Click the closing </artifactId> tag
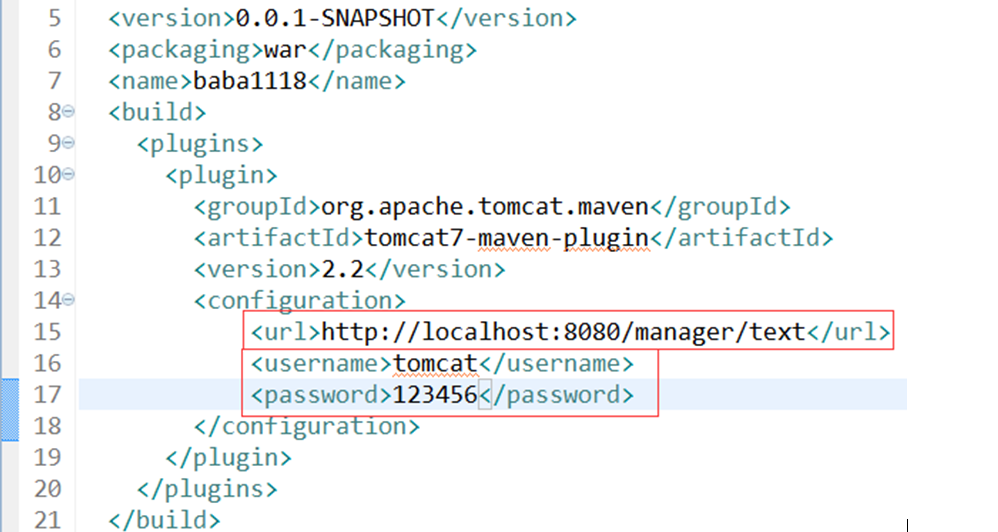 click(x=741, y=237)
